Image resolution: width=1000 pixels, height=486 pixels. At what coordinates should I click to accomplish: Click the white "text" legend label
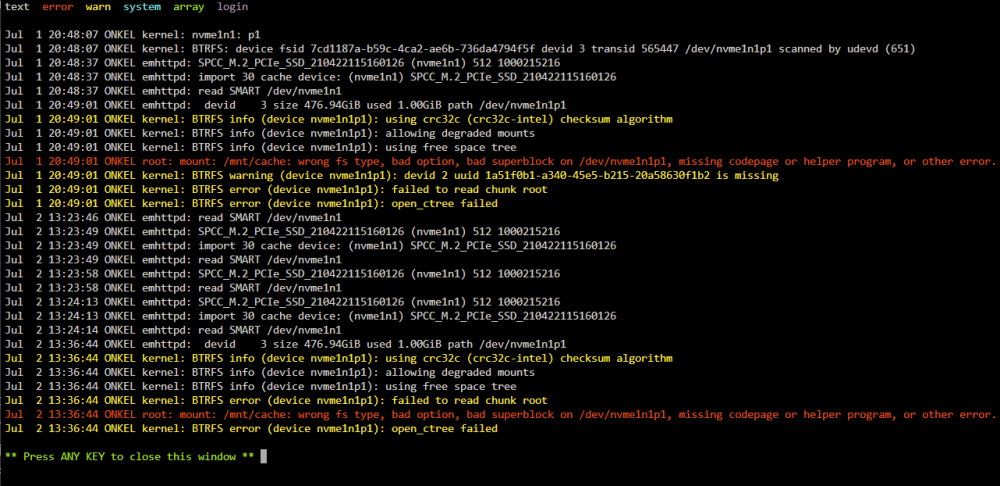click(x=17, y=7)
